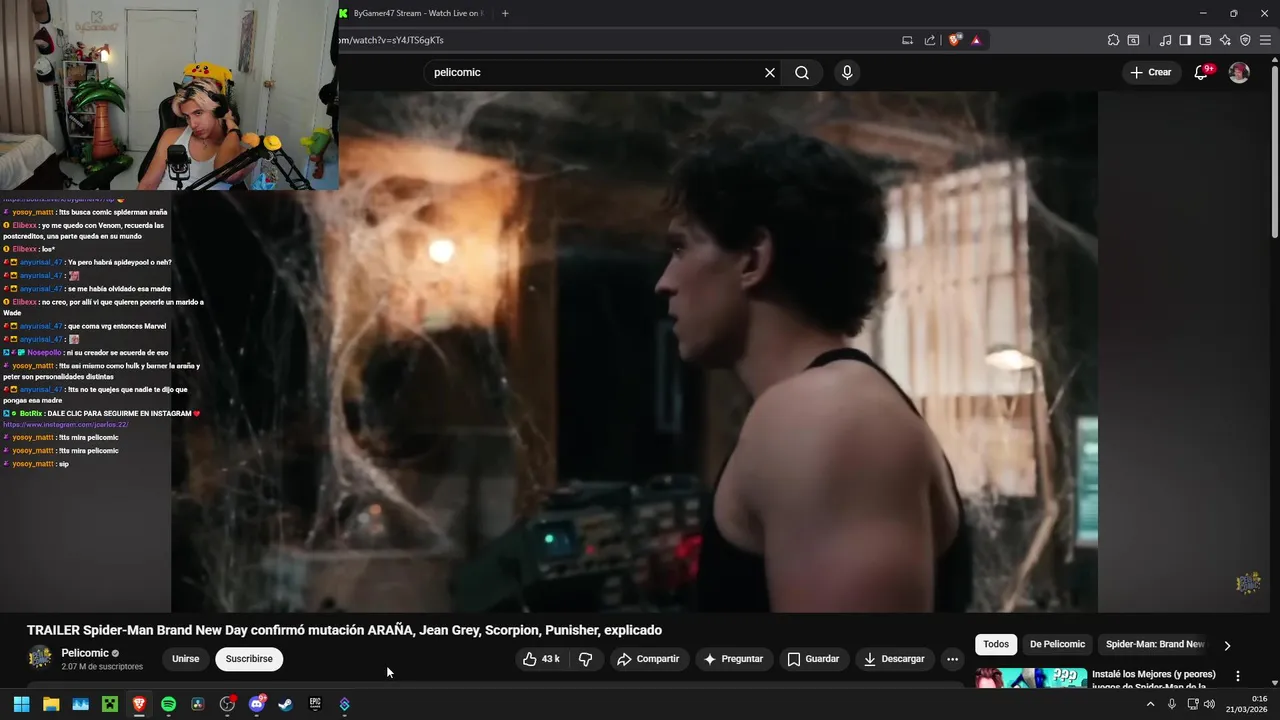Click the Unirse join button

(x=186, y=659)
